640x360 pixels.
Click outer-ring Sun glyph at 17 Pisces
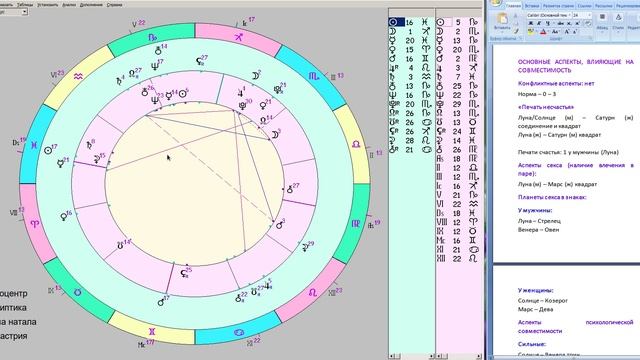49,150
